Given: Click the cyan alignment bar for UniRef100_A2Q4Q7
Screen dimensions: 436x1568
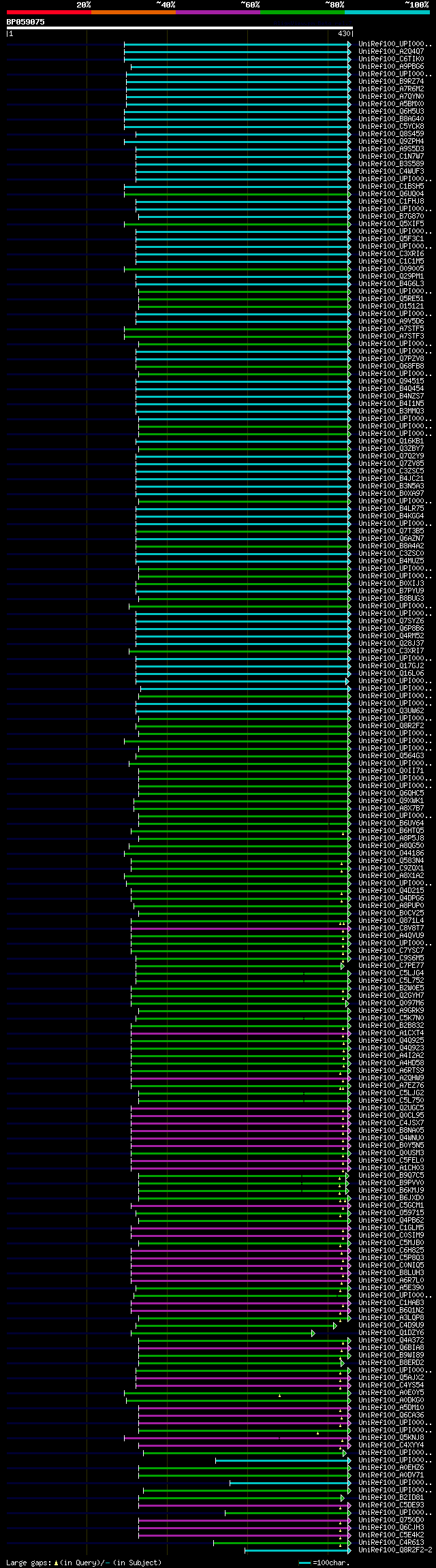Looking at the screenshot, I should pos(236,52).
